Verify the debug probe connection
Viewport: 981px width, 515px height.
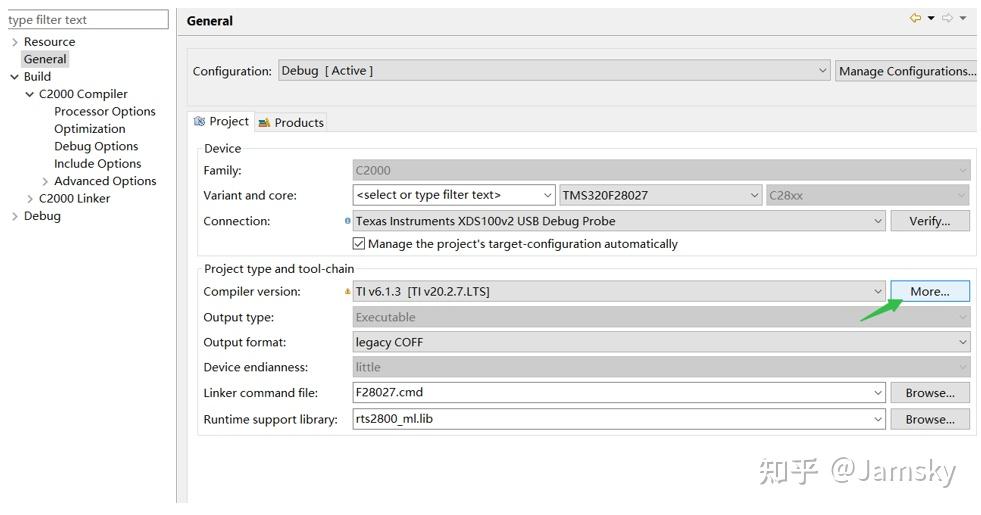(929, 221)
